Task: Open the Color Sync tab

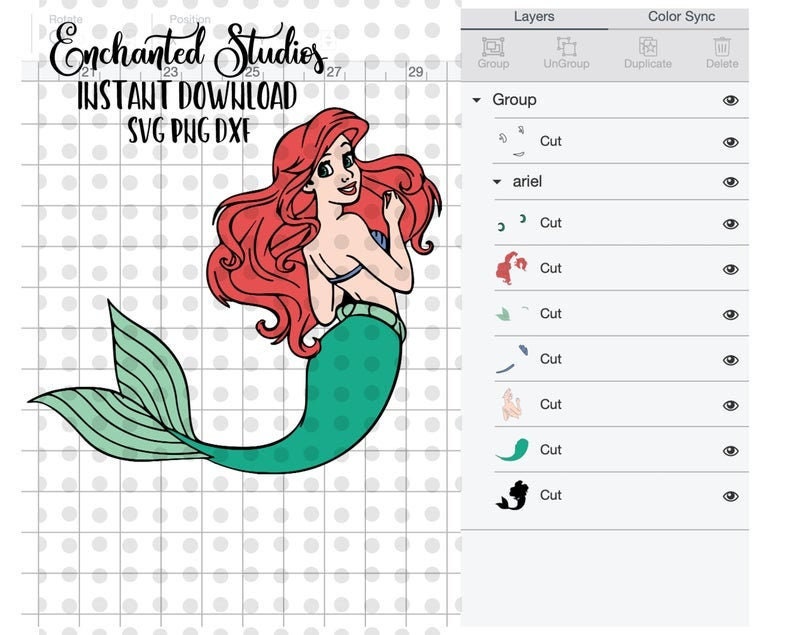Action: (x=681, y=16)
